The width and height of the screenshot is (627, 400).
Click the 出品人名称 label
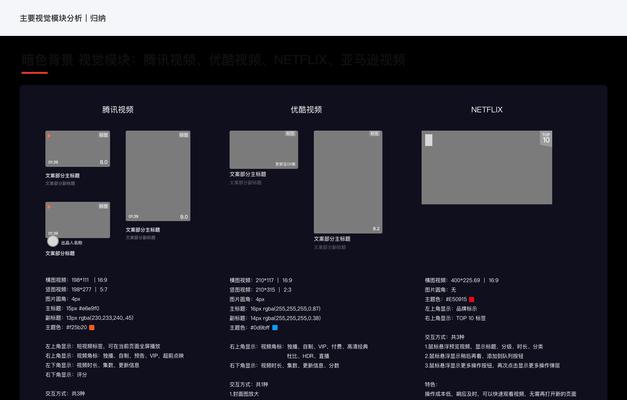[x=72, y=243]
